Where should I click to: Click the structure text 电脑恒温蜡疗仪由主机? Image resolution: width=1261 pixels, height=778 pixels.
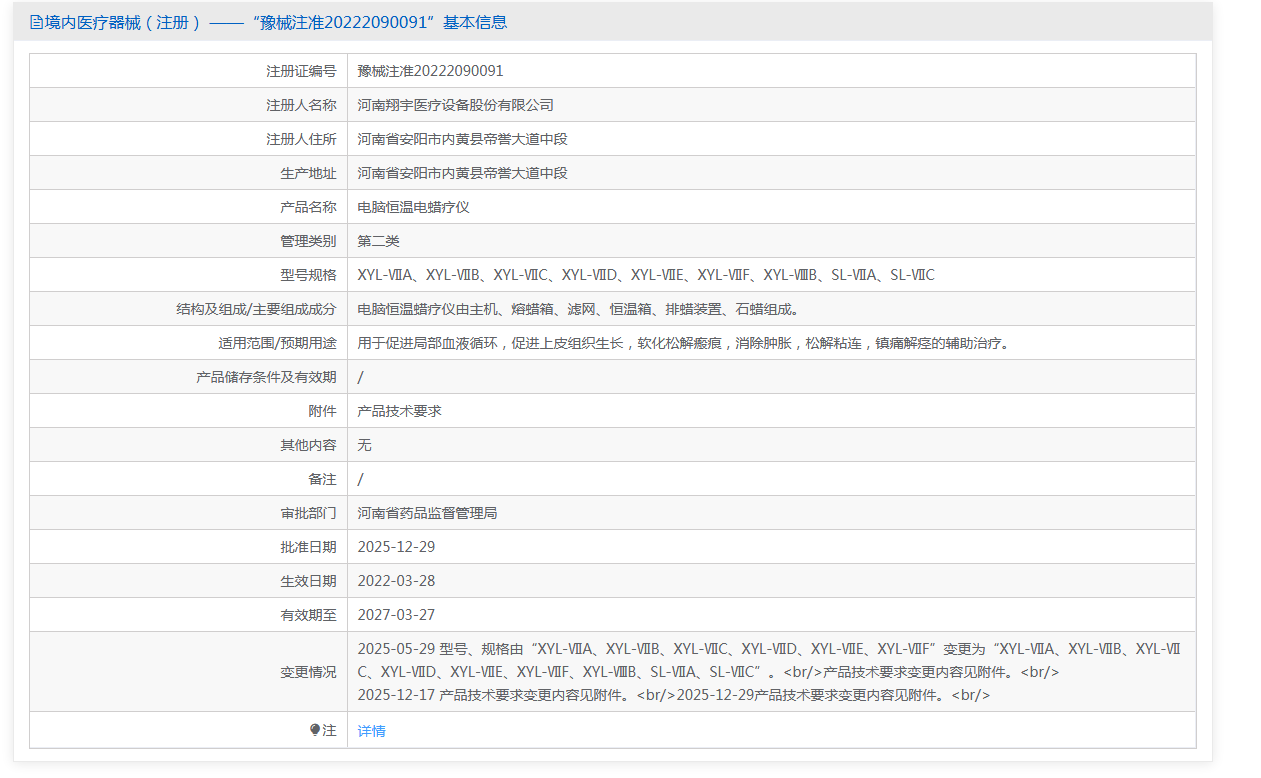[578, 309]
